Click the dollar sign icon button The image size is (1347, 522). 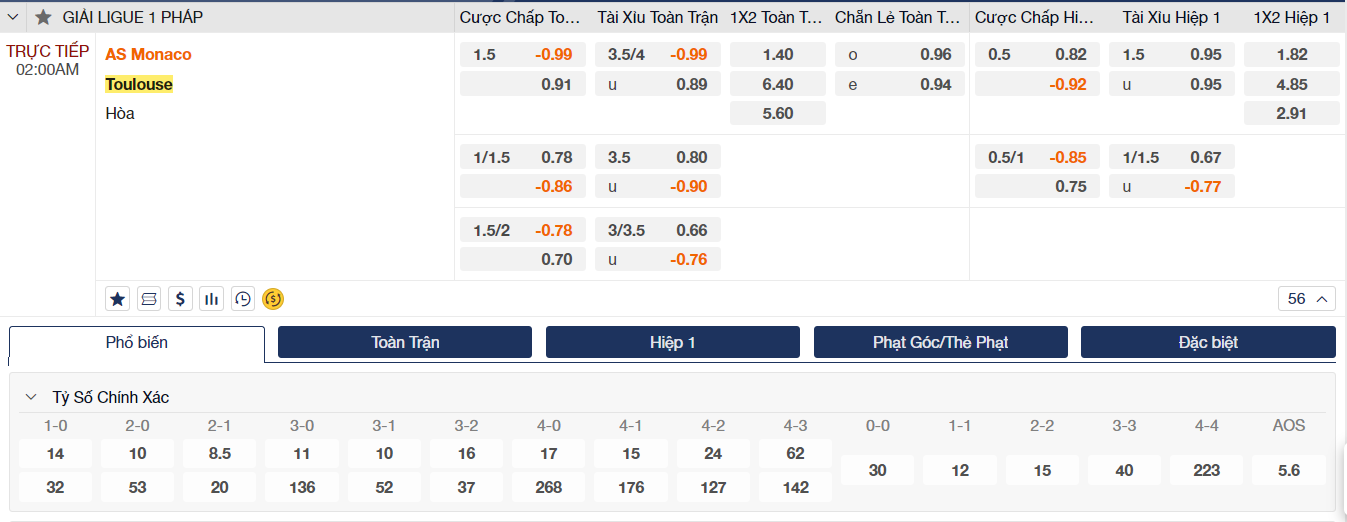(180, 298)
